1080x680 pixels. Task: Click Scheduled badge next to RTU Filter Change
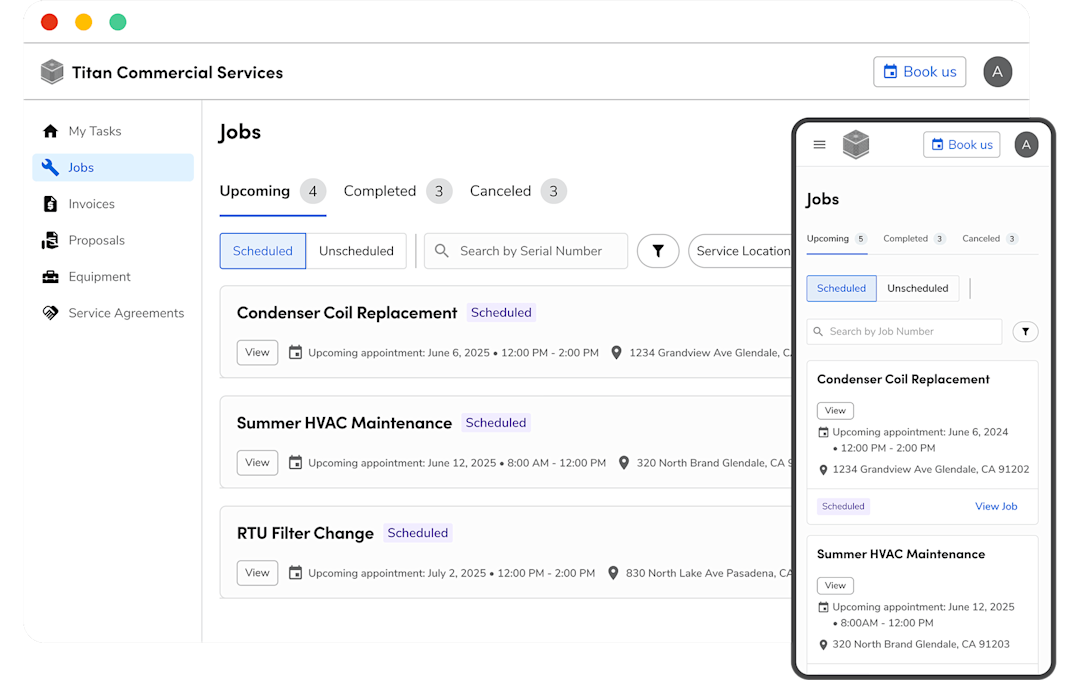pyautogui.click(x=417, y=533)
